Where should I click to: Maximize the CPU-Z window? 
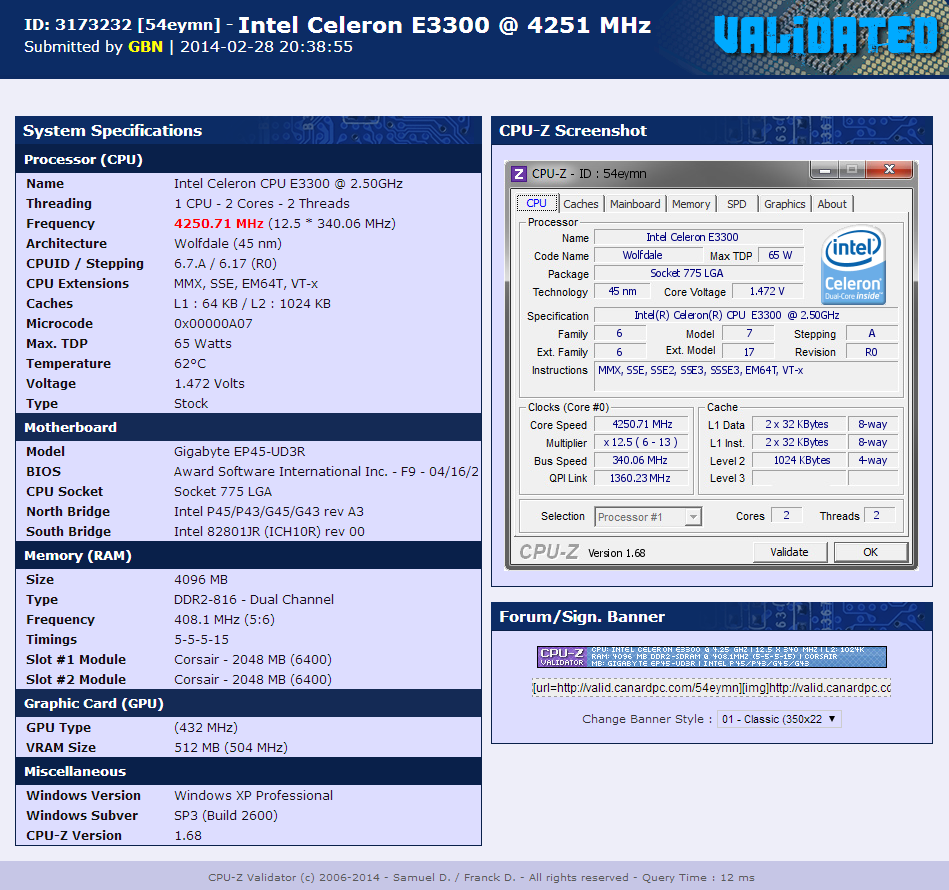(852, 170)
